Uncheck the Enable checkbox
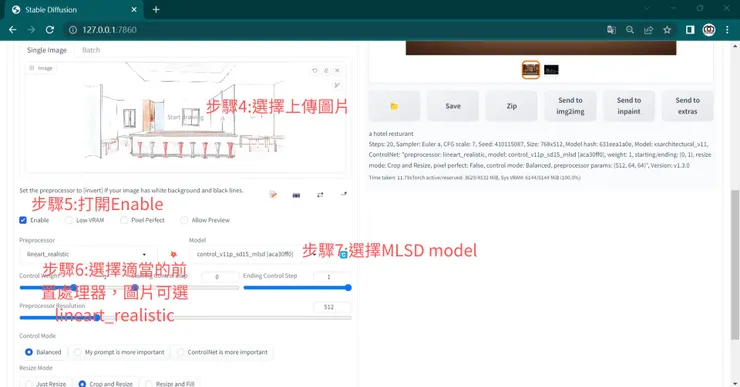 coord(23,220)
